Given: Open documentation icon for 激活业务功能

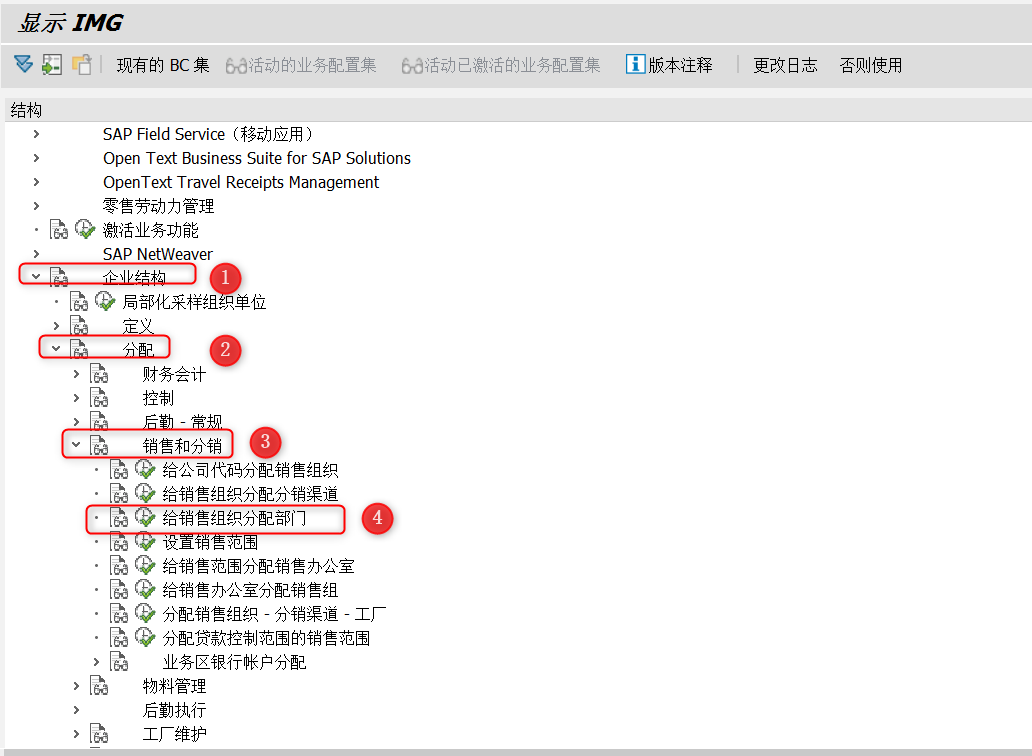Looking at the screenshot, I should tap(59, 230).
